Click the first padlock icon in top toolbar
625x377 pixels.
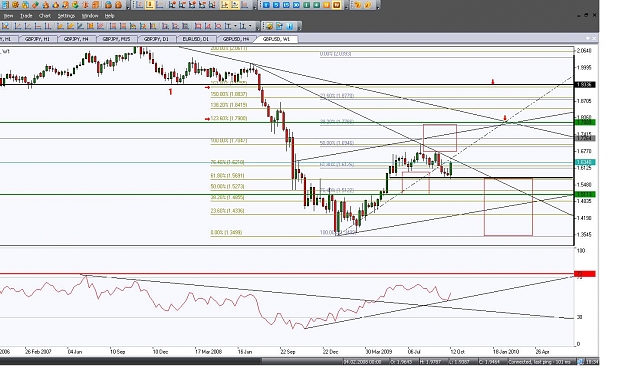[108, 5]
